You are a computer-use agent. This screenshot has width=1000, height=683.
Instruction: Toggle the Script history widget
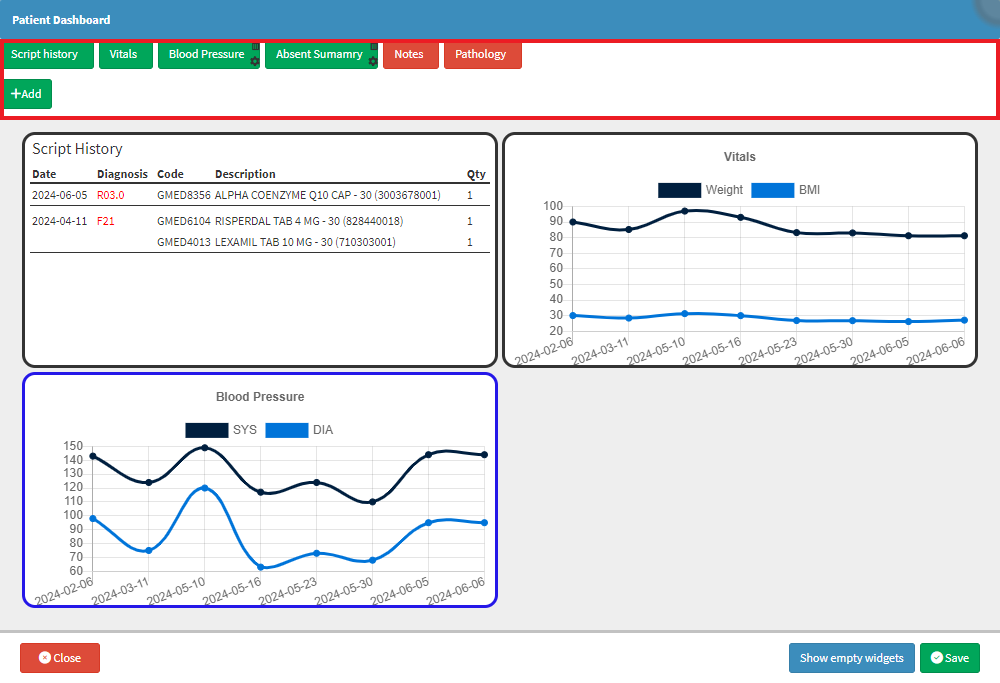(45, 54)
